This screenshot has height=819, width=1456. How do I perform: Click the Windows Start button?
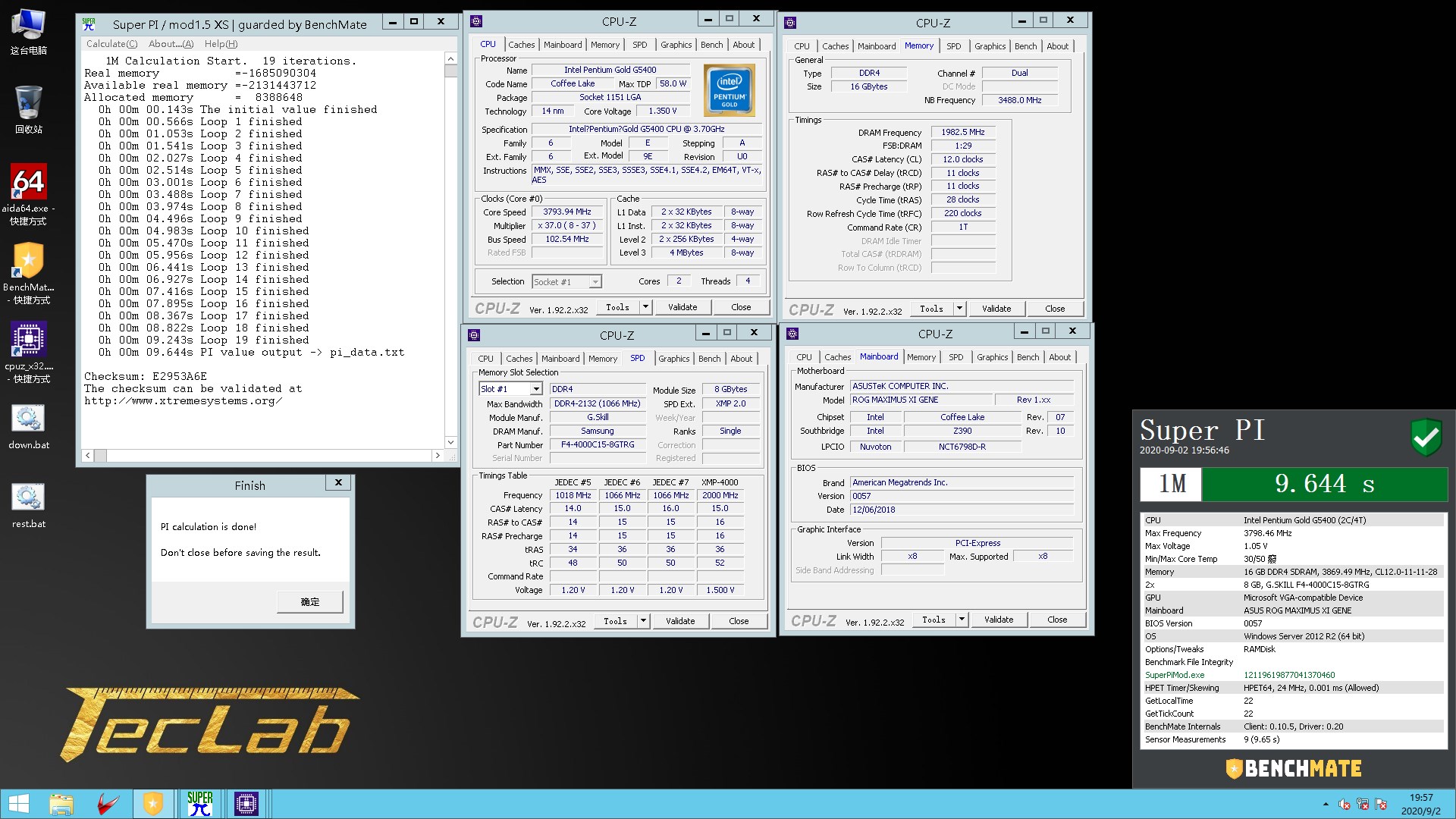click(18, 804)
